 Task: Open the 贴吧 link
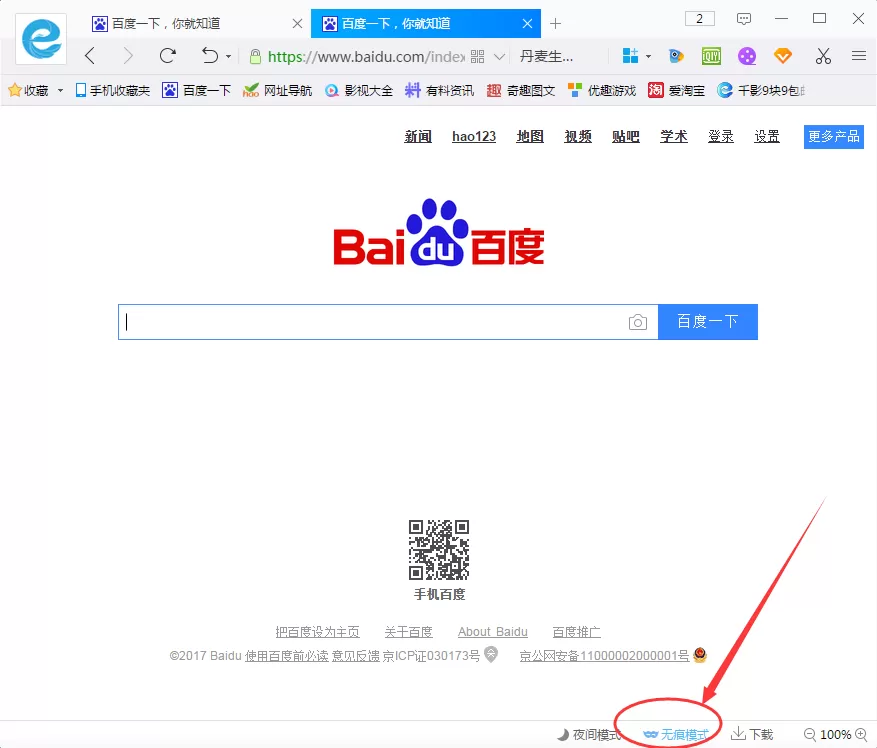click(x=625, y=137)
